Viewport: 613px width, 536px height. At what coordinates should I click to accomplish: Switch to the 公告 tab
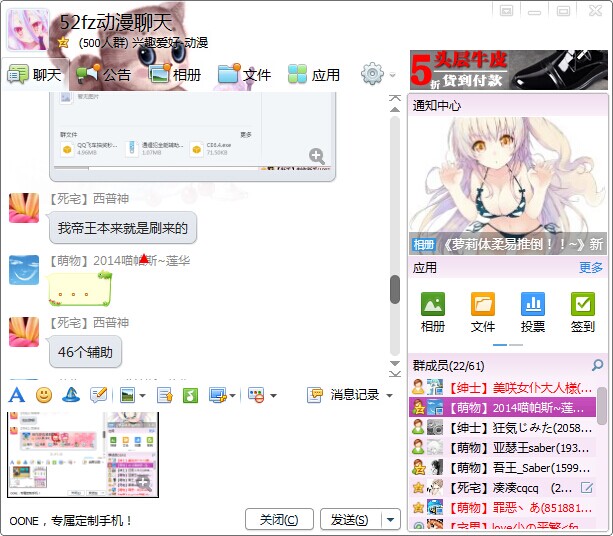click(104, 74)
